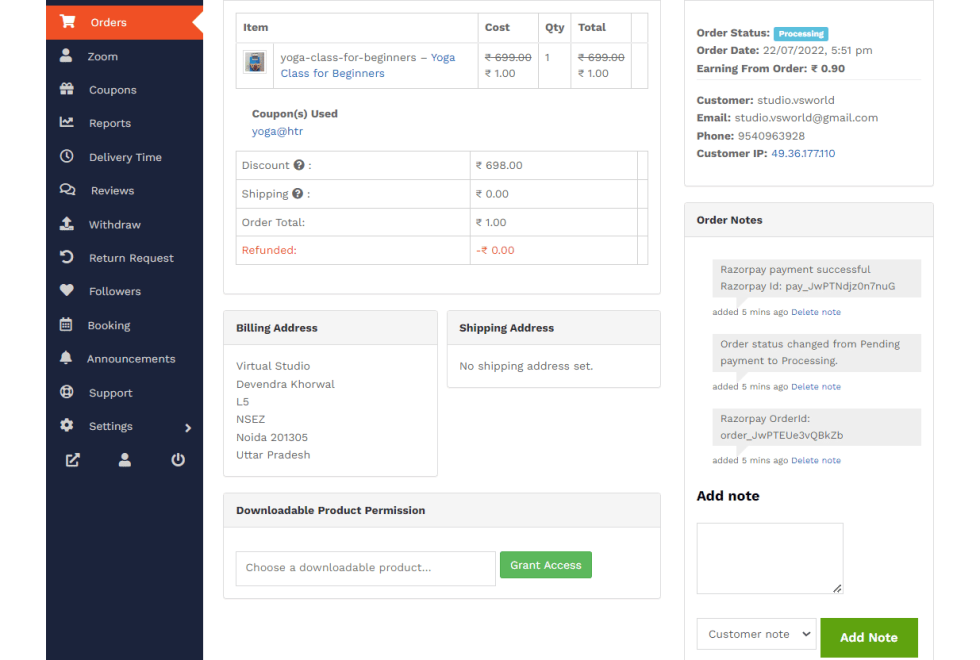Click the Coupons gift icon
The width and height of the screenshot is (980, 660).
[67, 89]
